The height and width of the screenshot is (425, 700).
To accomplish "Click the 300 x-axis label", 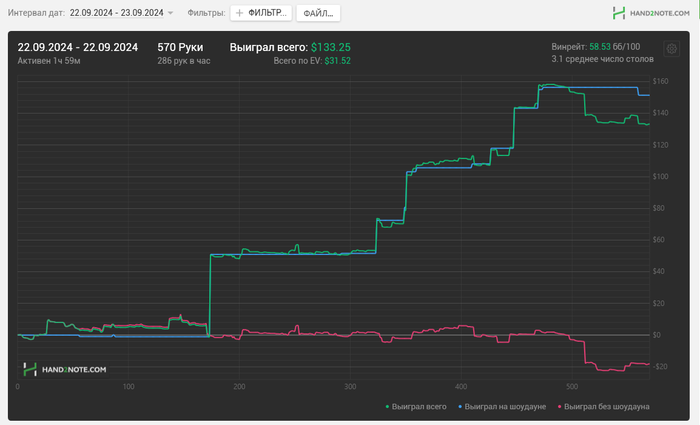I will click(350, 387).
